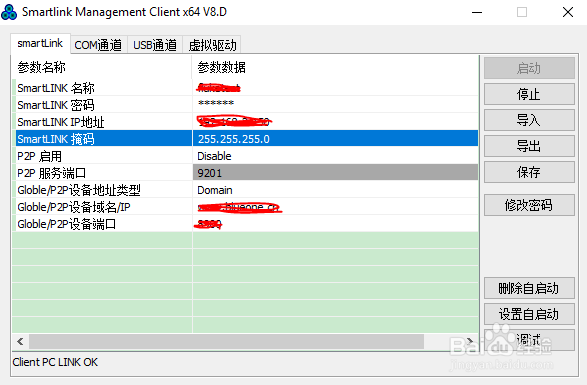Select the P2P 服务端口 row
The height and width of the screenshot is (385, 587).
coord(245,173)
